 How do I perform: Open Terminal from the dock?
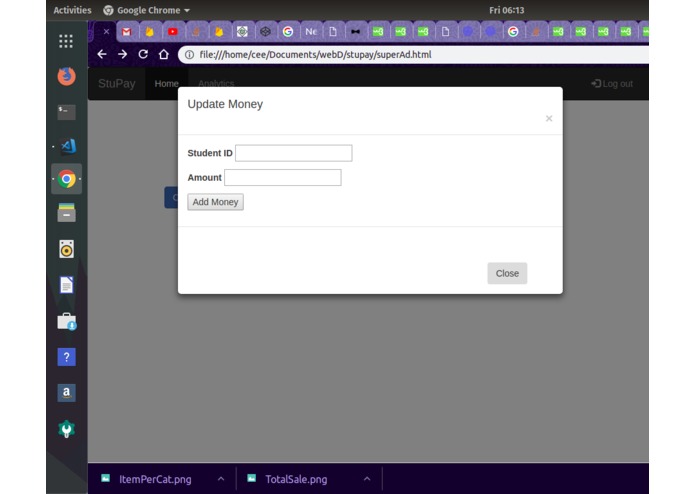click(x=66, y=112)
